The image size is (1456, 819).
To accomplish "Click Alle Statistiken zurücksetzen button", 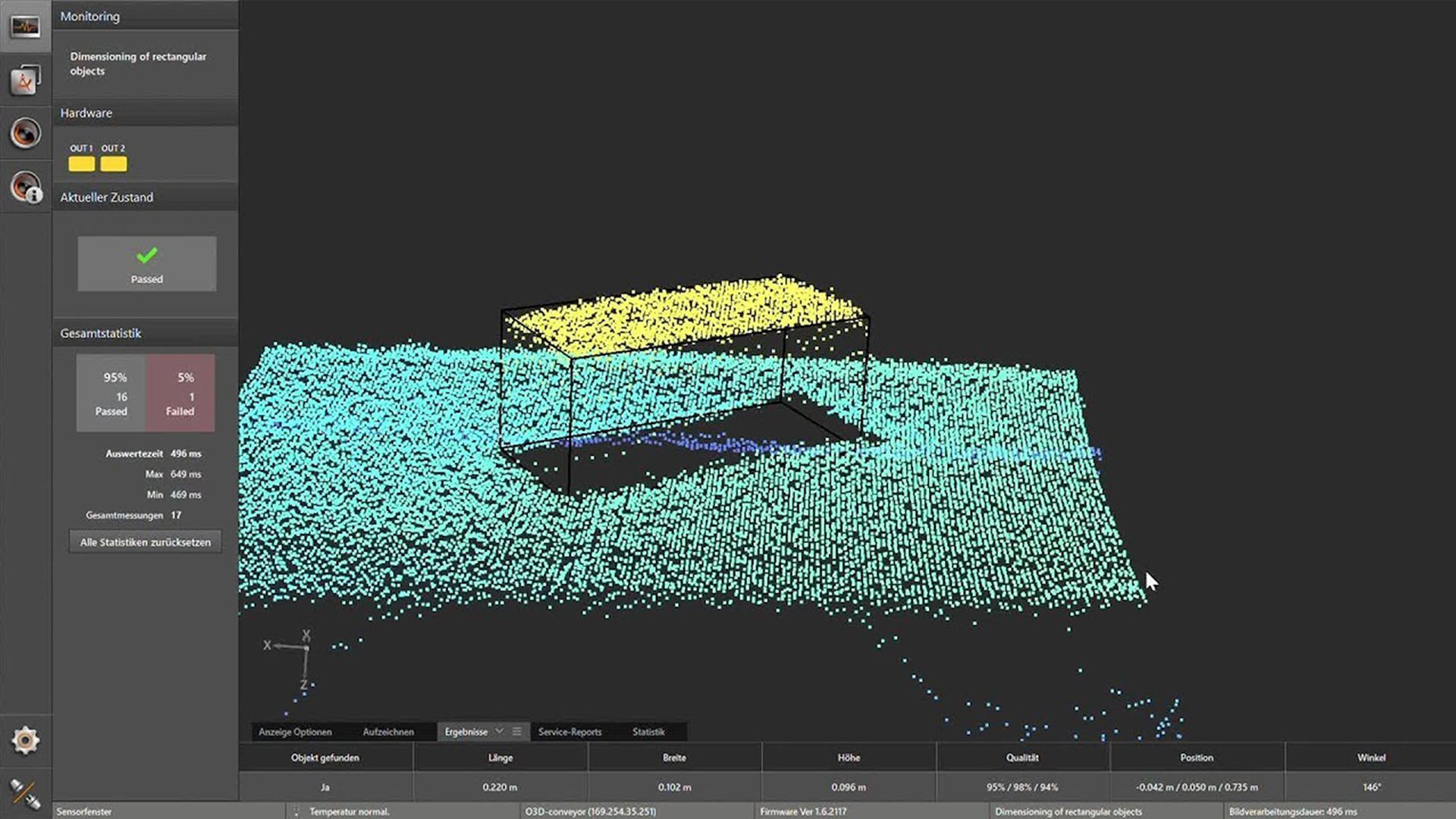I will click(x=145, y=542).
